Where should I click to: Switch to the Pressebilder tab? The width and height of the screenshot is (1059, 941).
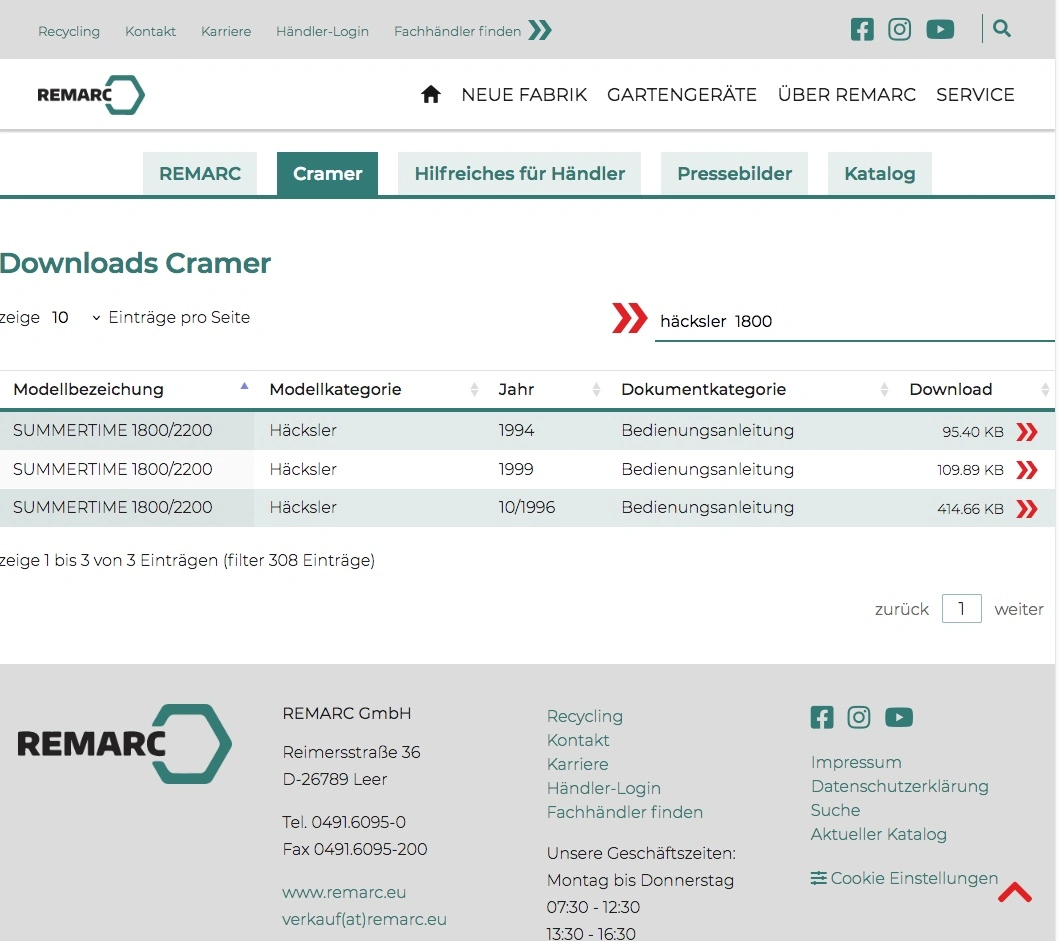734,174
